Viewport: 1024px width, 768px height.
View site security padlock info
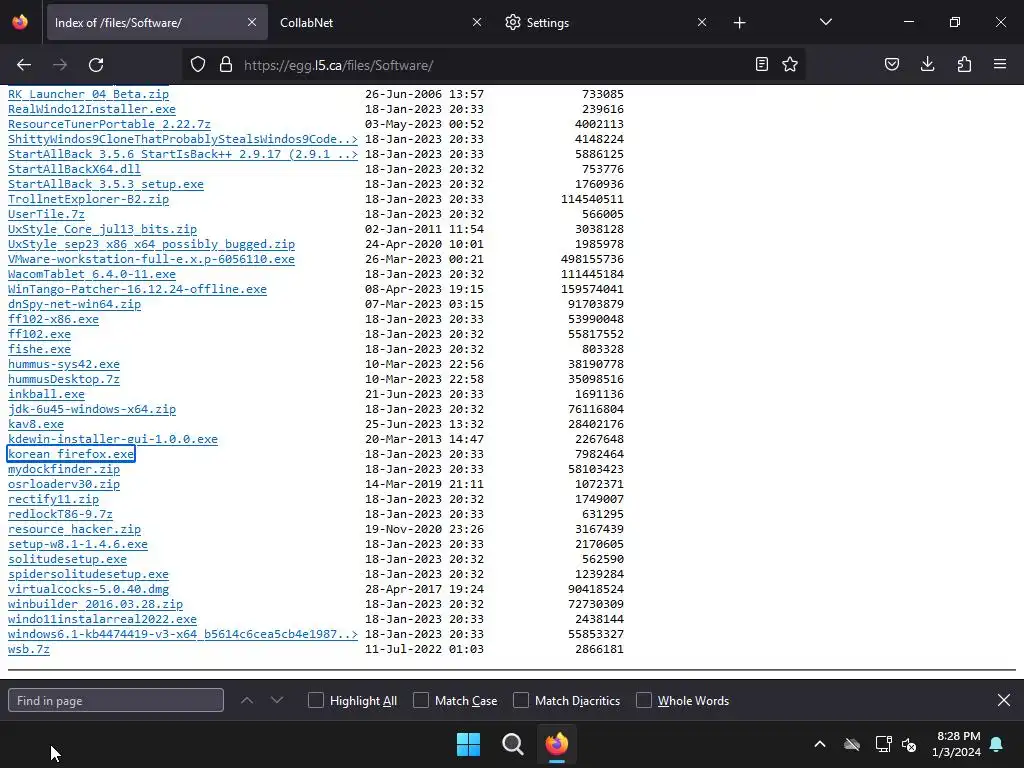[226, 65]
